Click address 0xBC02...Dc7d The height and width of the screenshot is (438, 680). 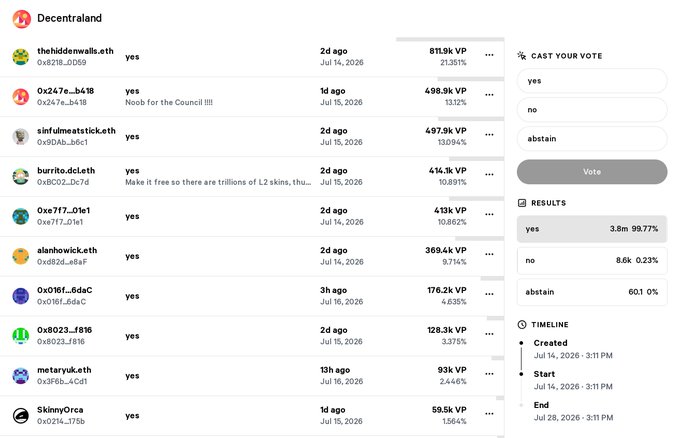tap(63, 182)
